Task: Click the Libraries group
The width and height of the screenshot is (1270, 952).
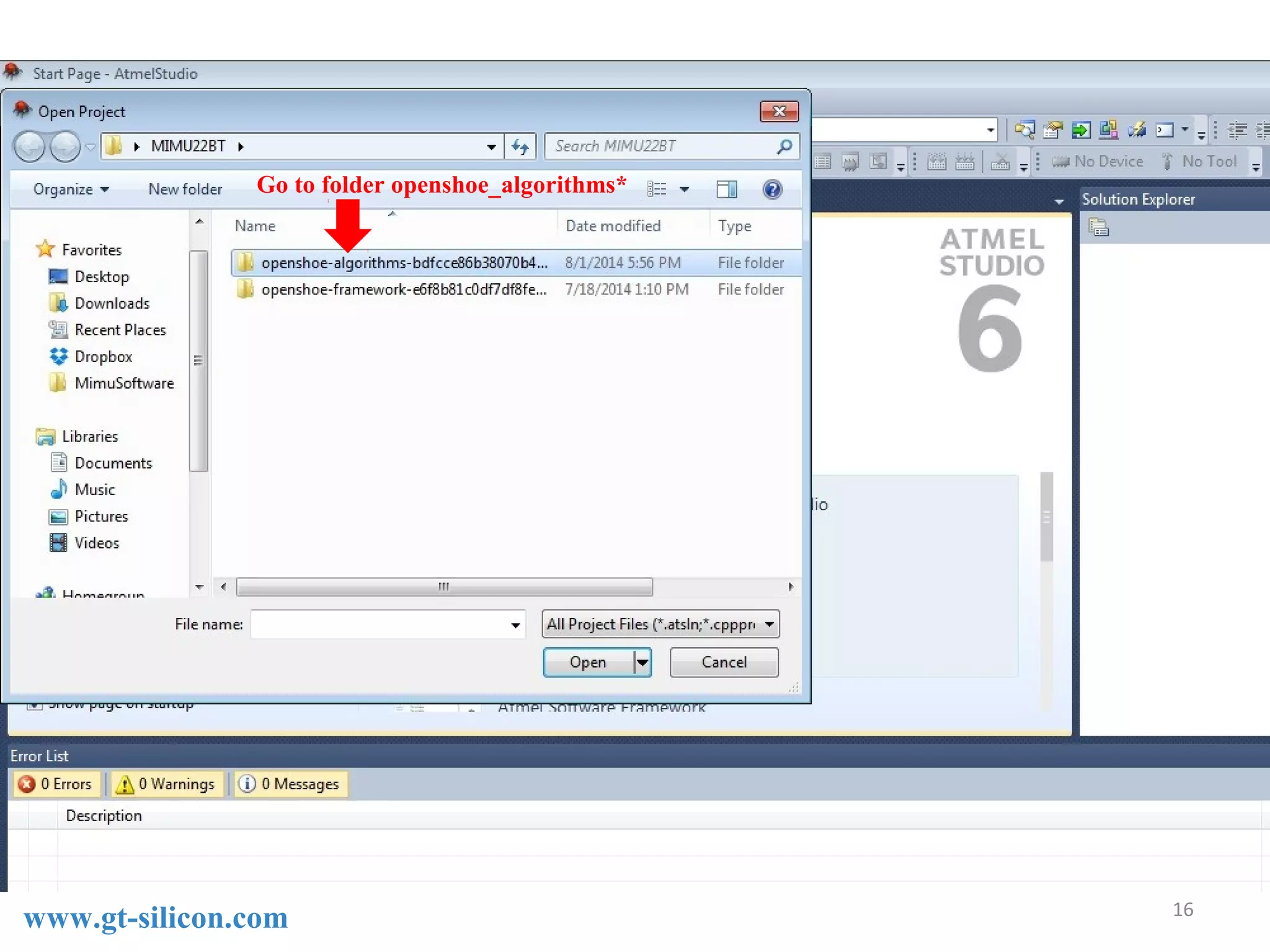Action: coord(89,436)
